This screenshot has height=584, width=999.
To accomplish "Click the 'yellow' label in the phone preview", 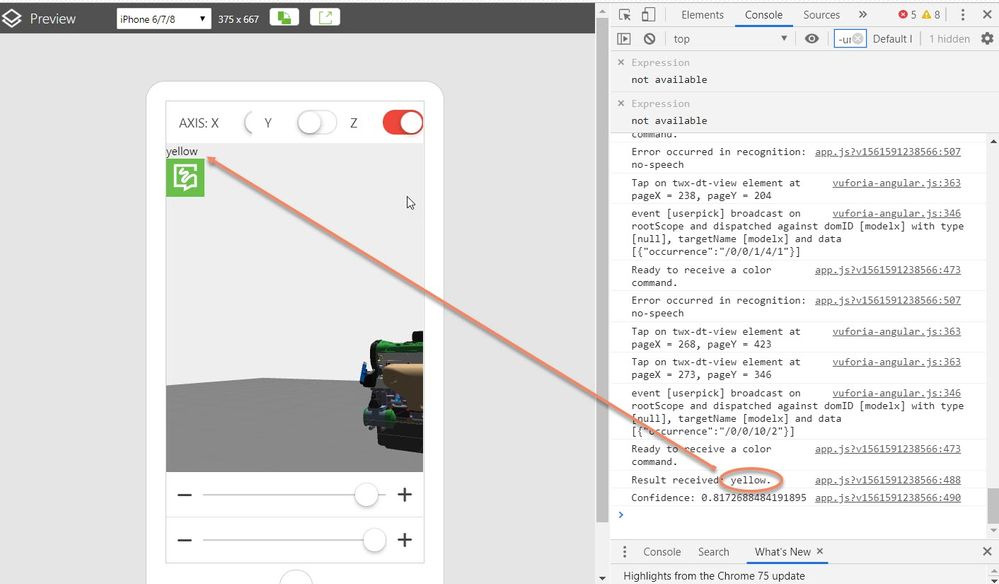I will coord(182,151).
